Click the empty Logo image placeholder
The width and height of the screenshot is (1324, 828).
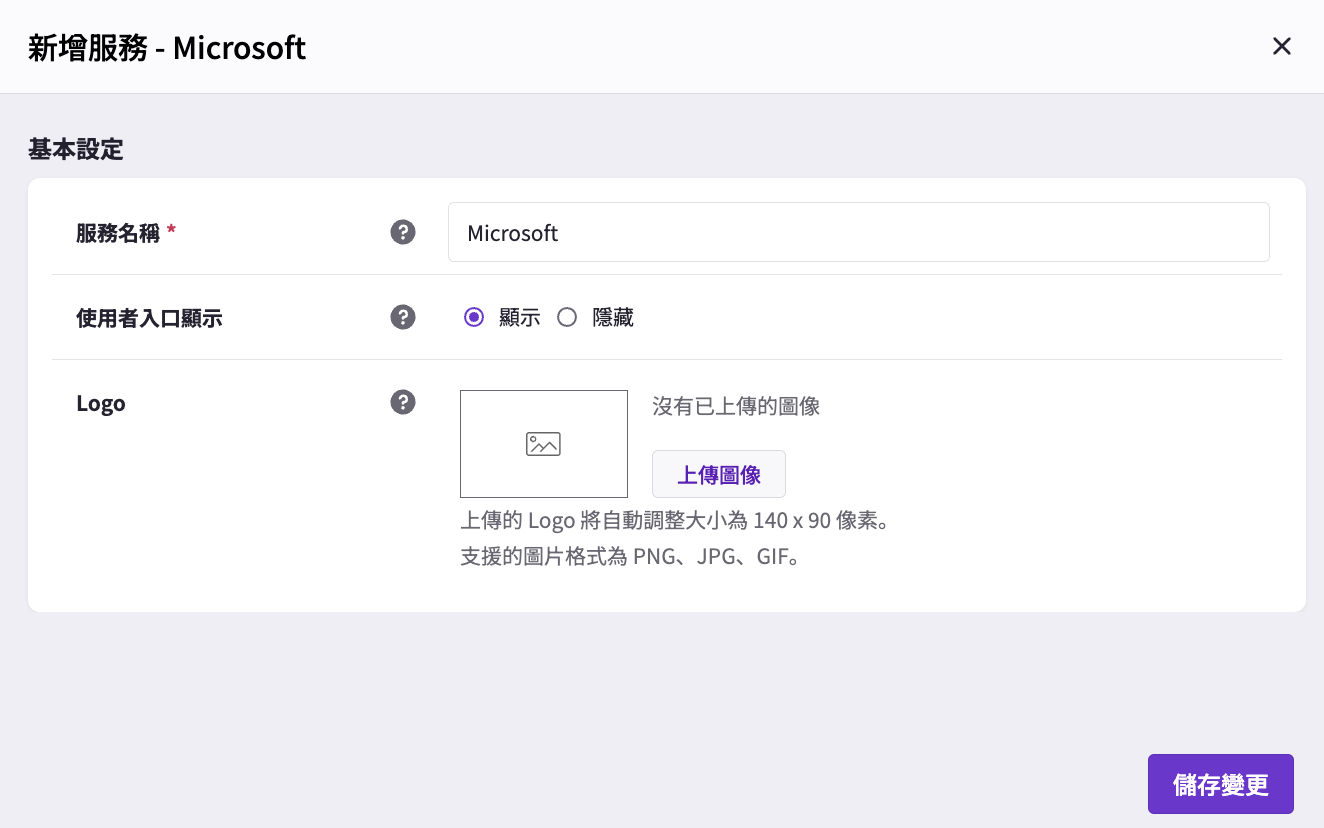click(544, 444)
